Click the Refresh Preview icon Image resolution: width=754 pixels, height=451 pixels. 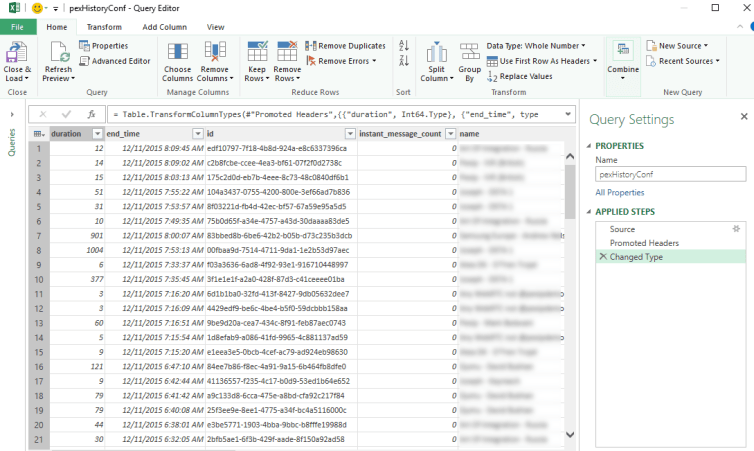pos(59,54)
